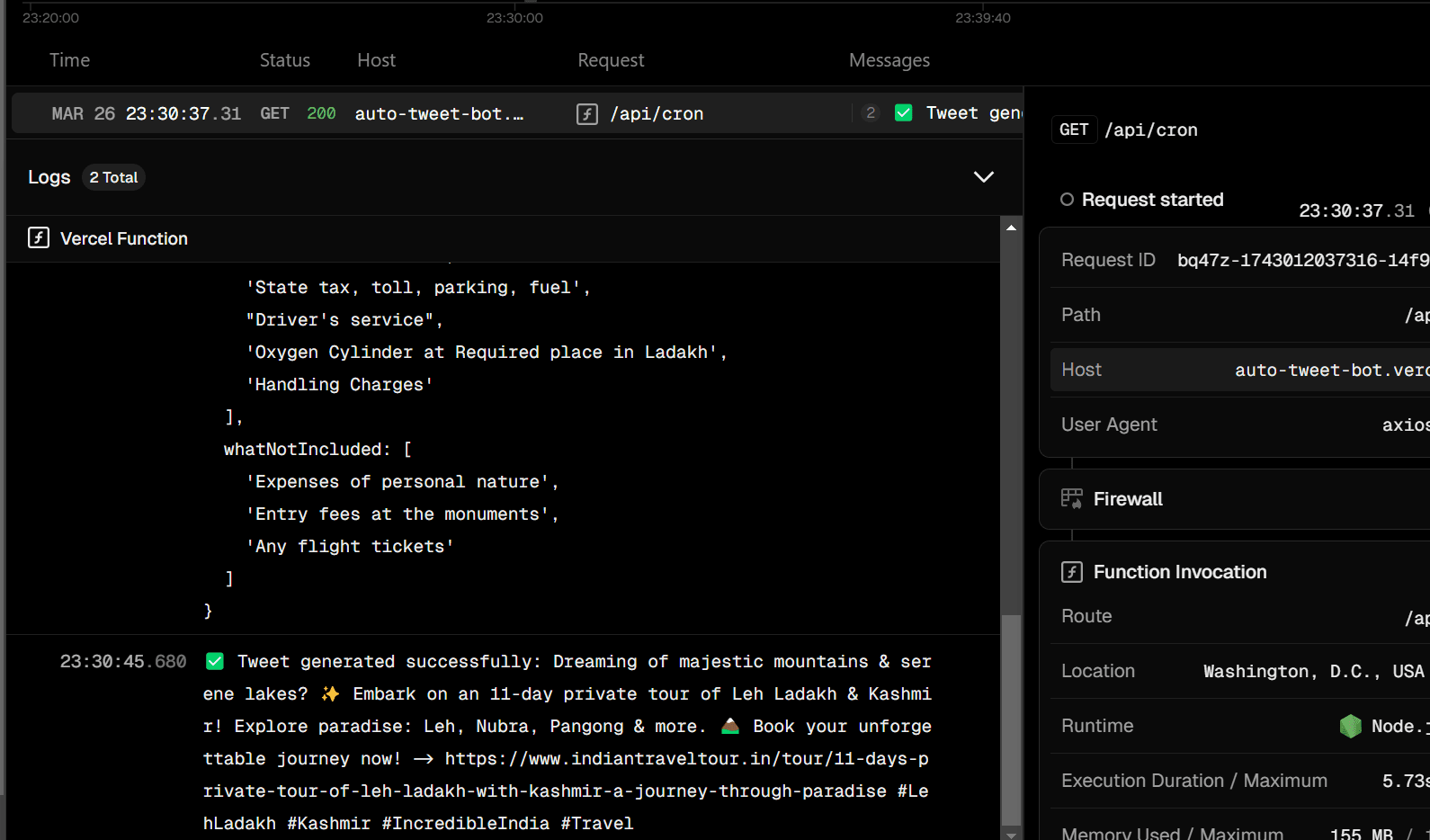Click the Request started timestamp 23:30:37.31

tap(1356, 210)
